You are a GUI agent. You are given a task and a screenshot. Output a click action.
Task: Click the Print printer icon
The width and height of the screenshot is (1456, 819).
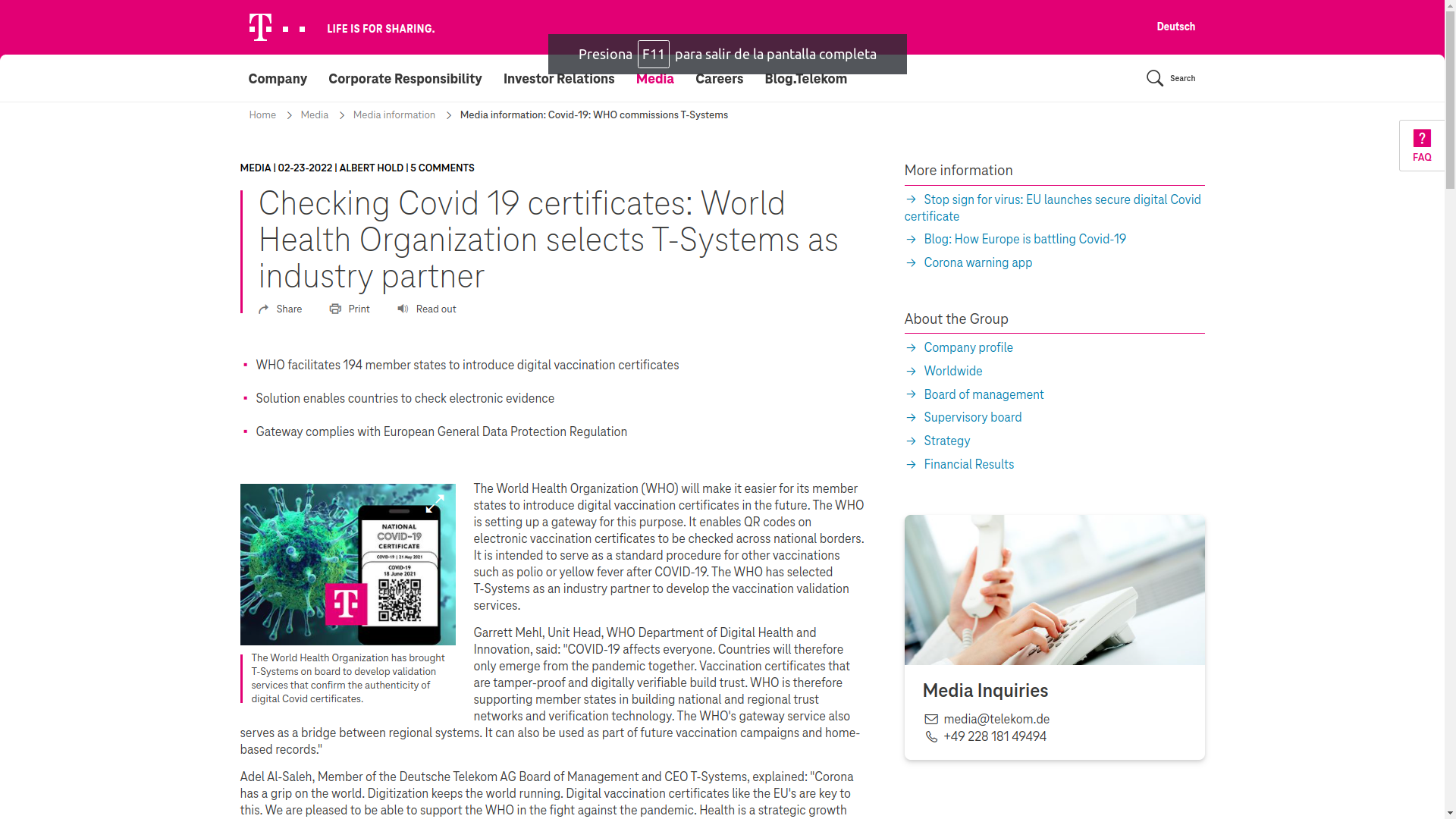point(335,309)
